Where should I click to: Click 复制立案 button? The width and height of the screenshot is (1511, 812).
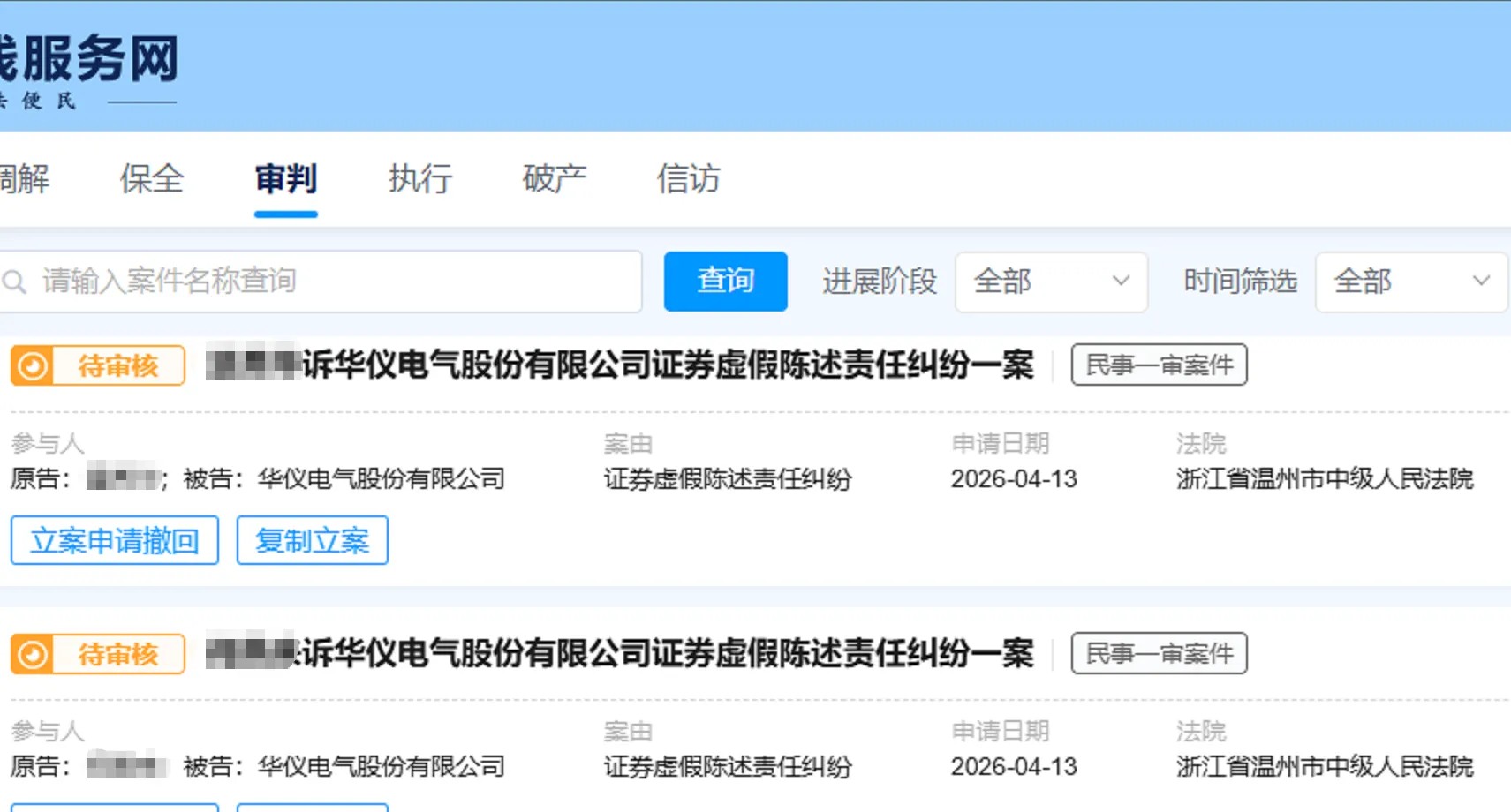pos(313,540)
